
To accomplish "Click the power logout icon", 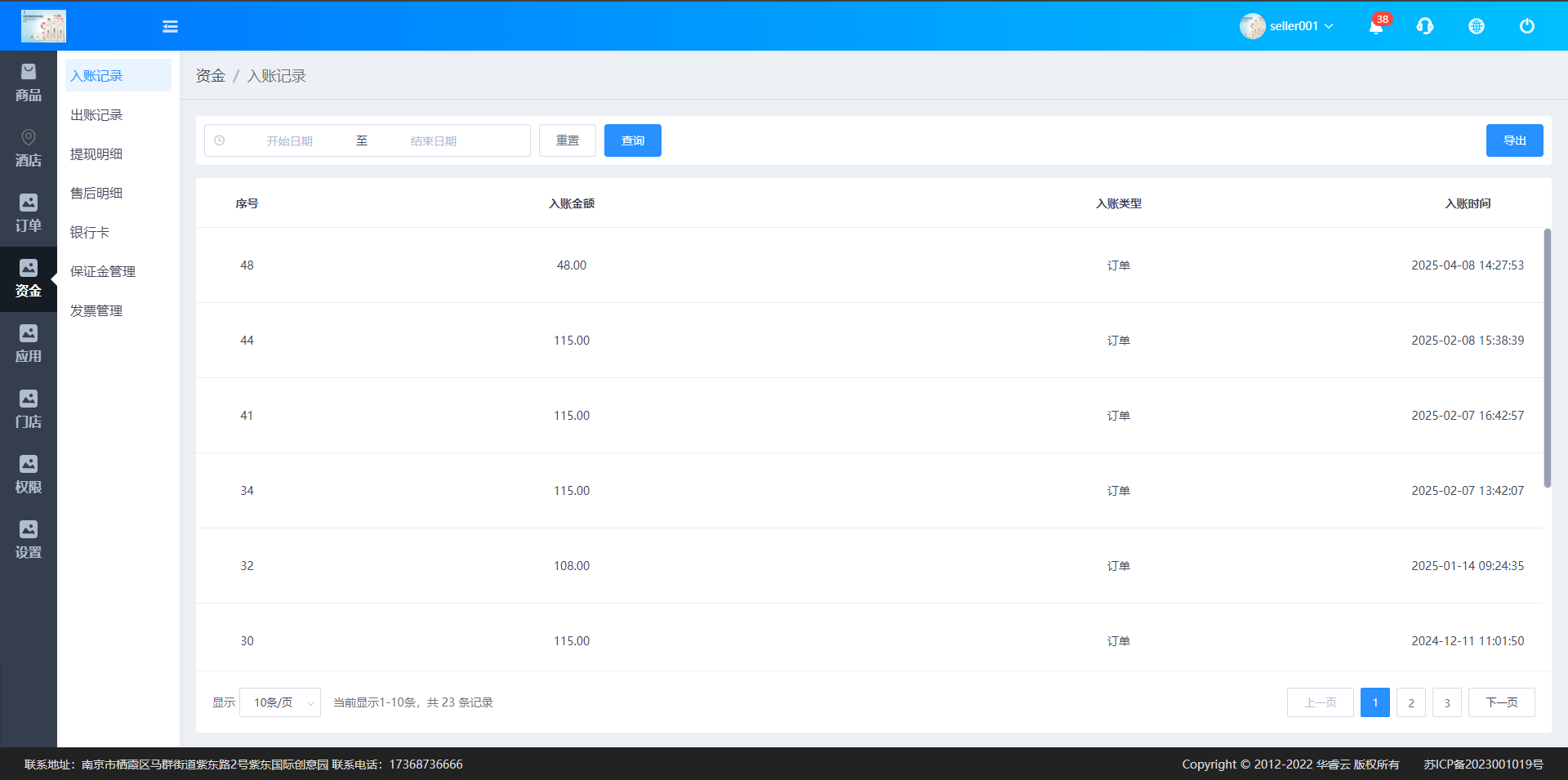I will click(x=1526, y=26).
